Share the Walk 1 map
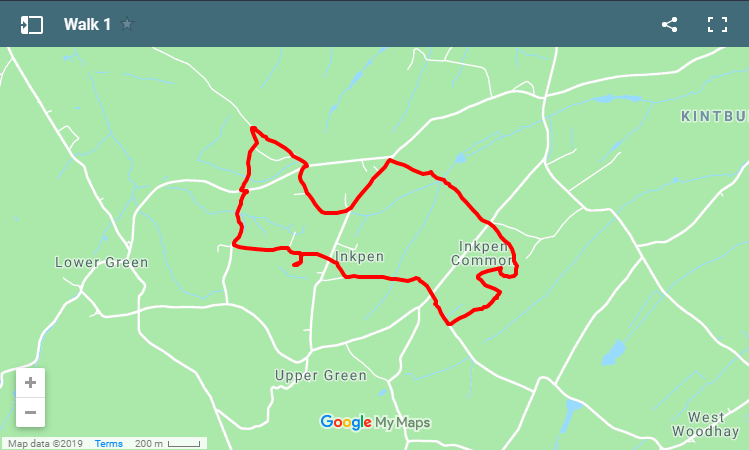The height and width of the screenshot is (450, 749). click(x=669, y=24)
